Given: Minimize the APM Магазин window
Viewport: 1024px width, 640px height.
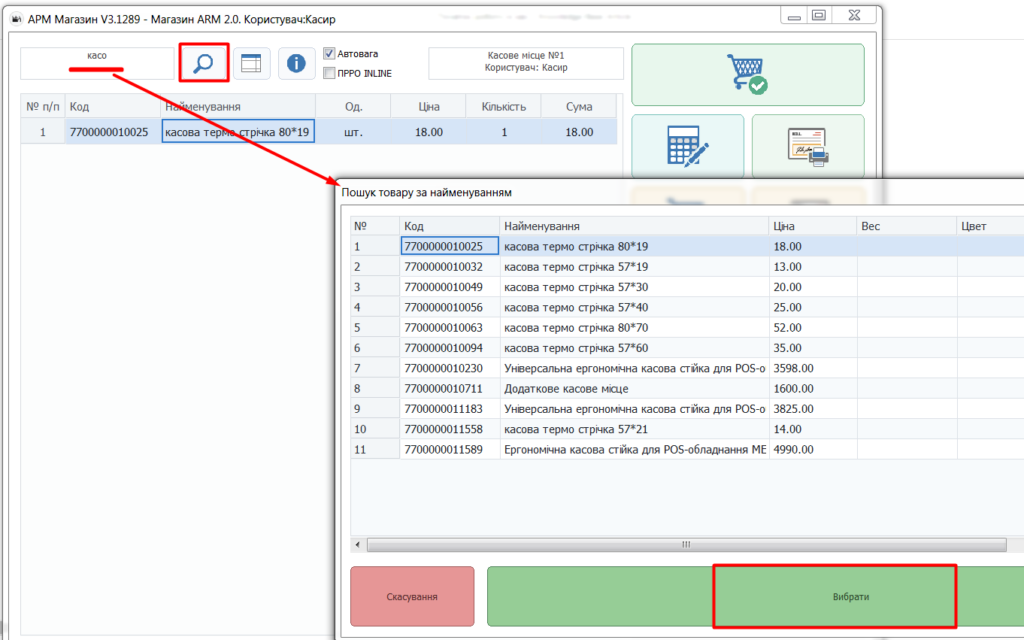Looking at the screenshot, I should [x=794, y=16].
